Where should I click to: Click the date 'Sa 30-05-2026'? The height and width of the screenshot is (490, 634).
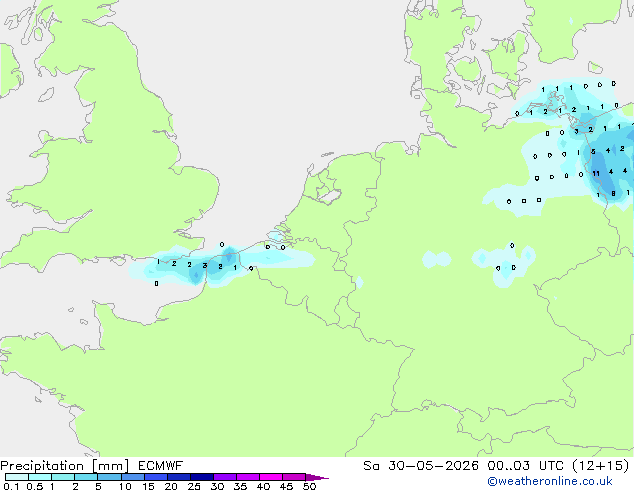coord(421,465)
